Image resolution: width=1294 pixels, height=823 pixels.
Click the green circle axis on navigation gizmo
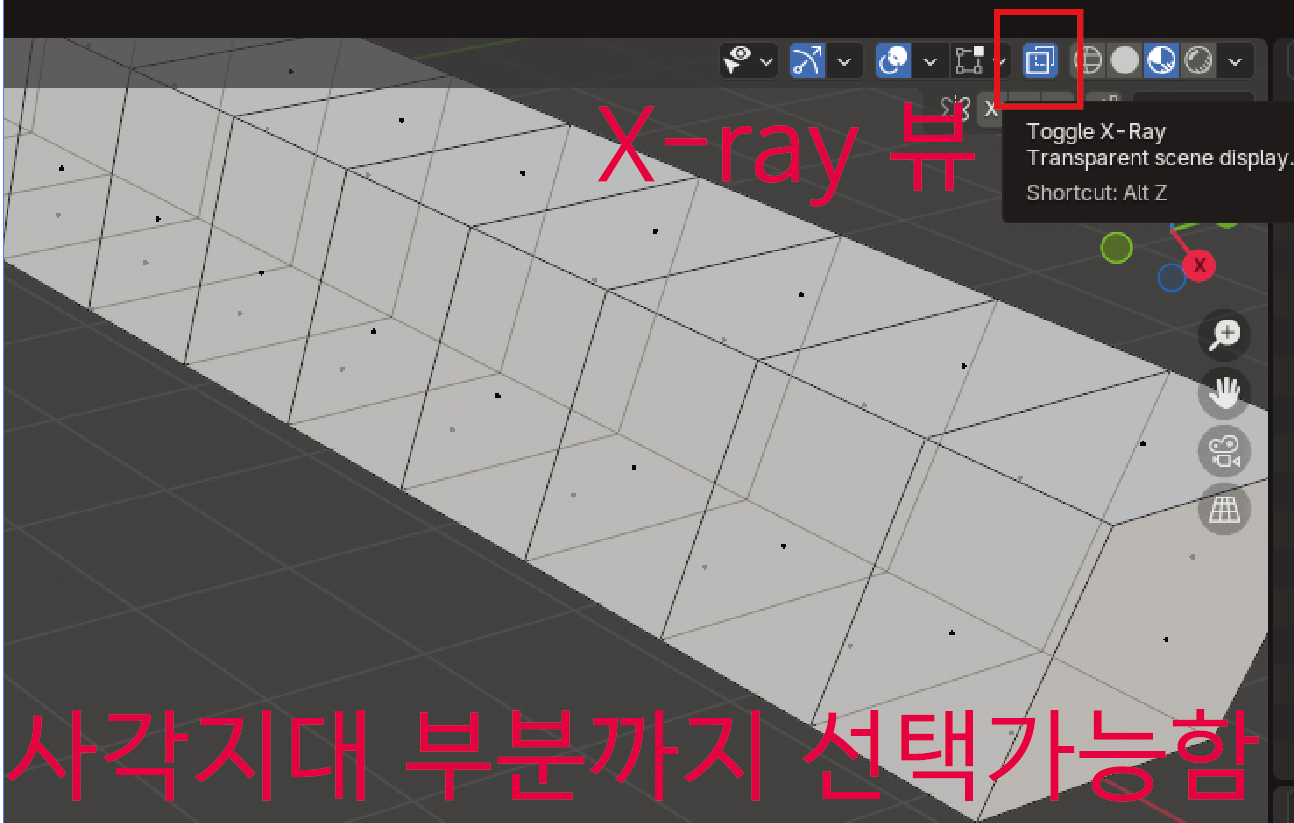[x=1116, y=247]
